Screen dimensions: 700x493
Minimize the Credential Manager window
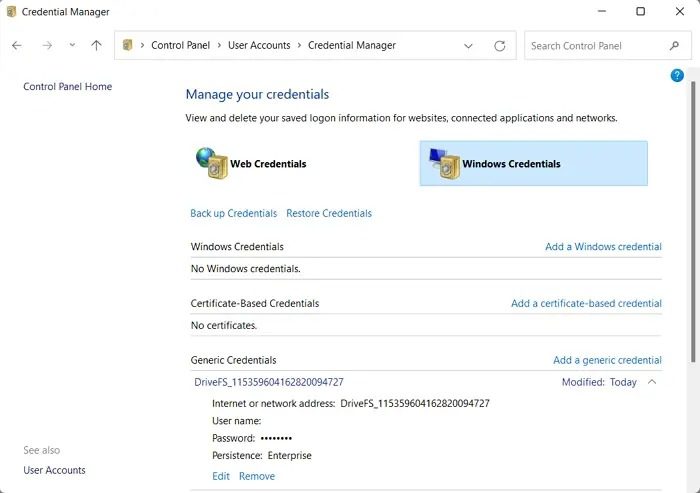602,11
